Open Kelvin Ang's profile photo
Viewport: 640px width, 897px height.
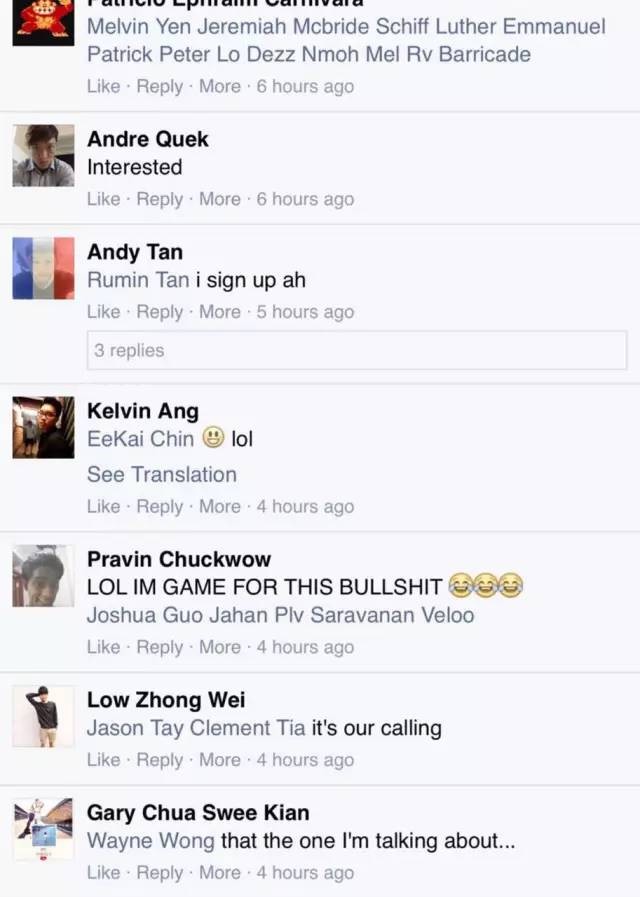[x=43, y=427]
